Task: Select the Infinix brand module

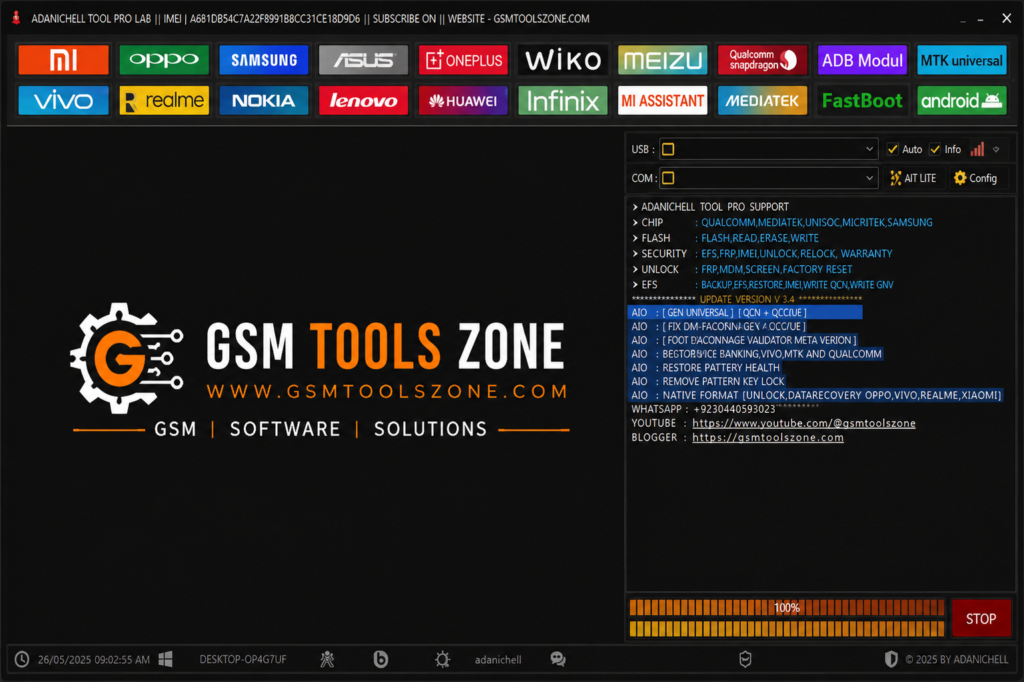Action: [563, 101]
